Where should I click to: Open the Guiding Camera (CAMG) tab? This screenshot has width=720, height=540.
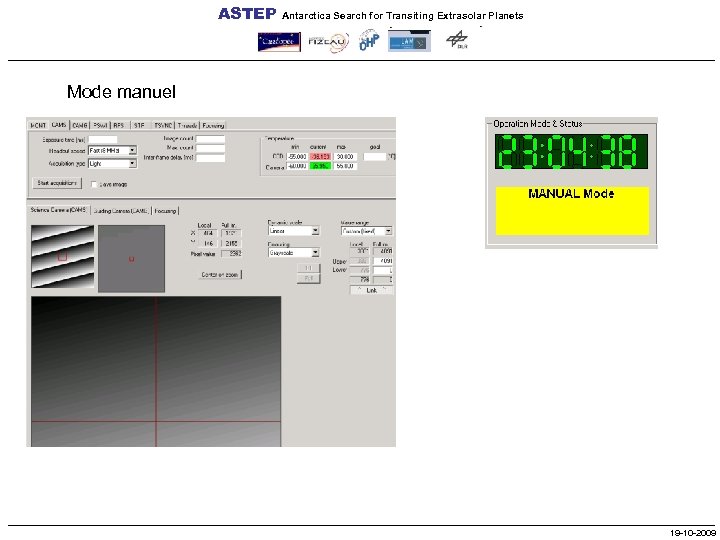tap(121, 211)
